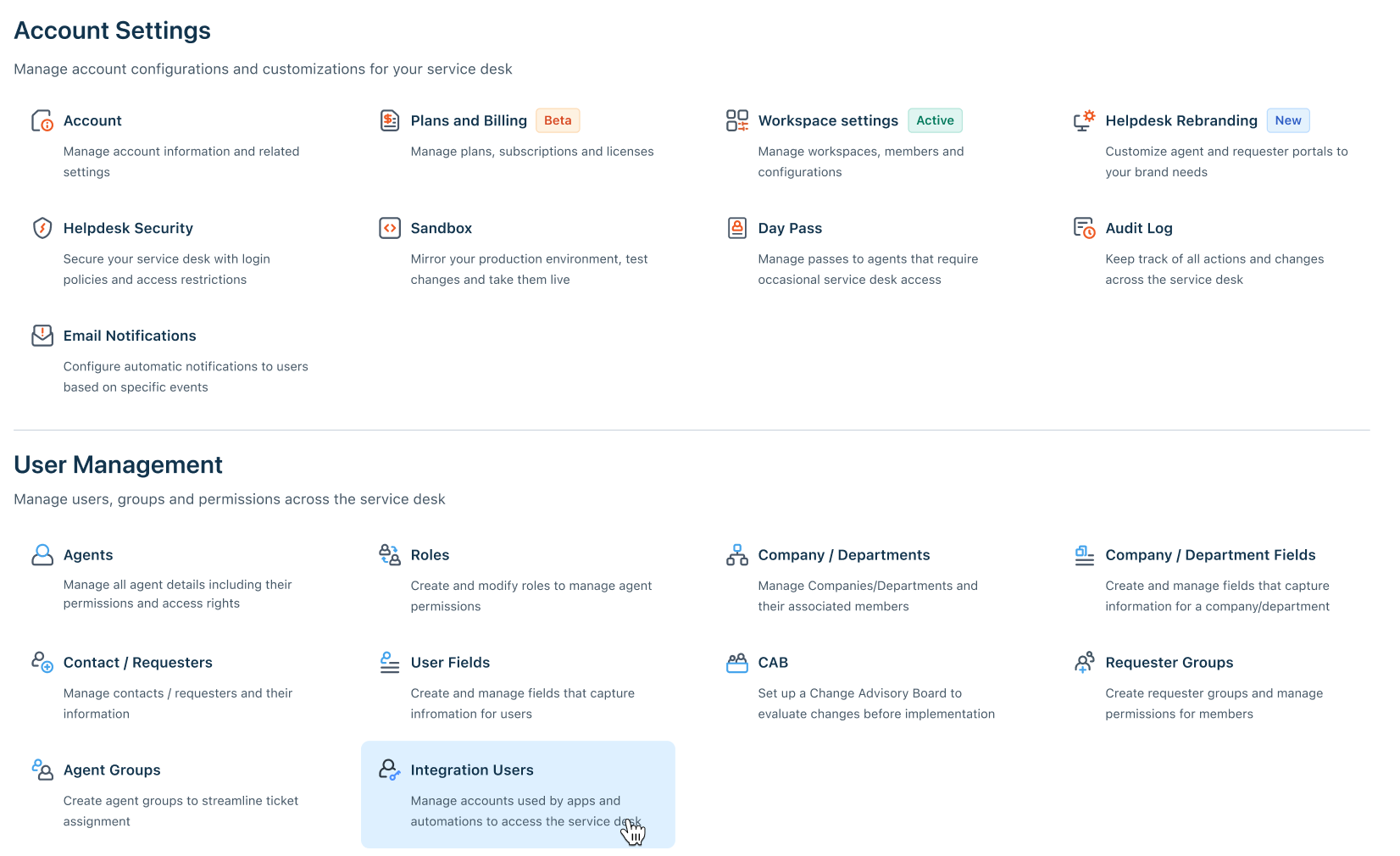Open Plans and Billing
The height and width of the screenshot is (856, 1400).
(x=469, y=120)
